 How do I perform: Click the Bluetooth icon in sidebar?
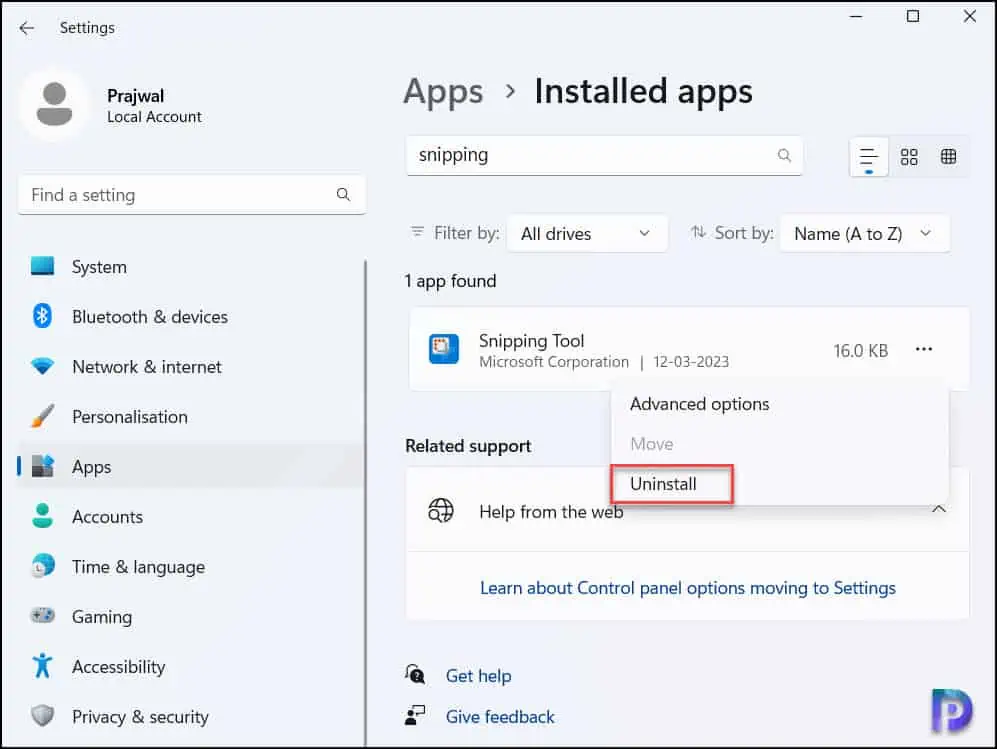point(43,315)
